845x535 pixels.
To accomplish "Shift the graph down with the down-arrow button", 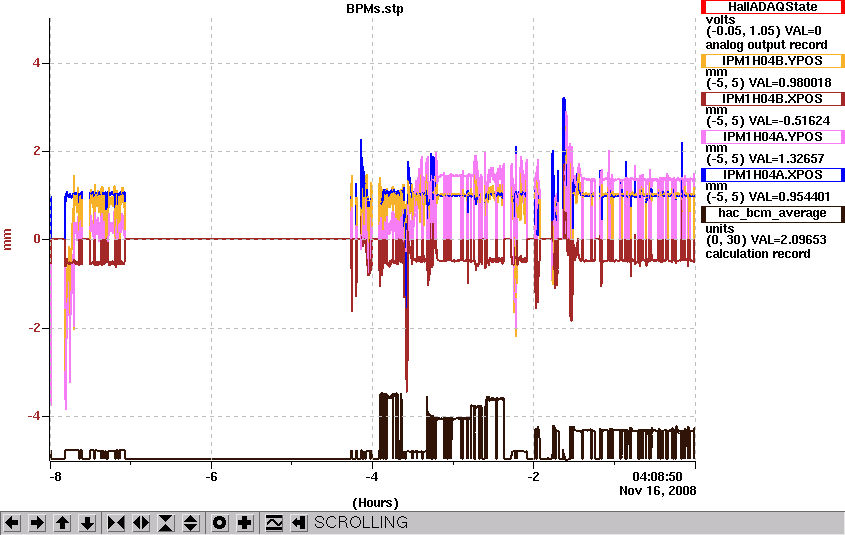I will pos(88,523).
